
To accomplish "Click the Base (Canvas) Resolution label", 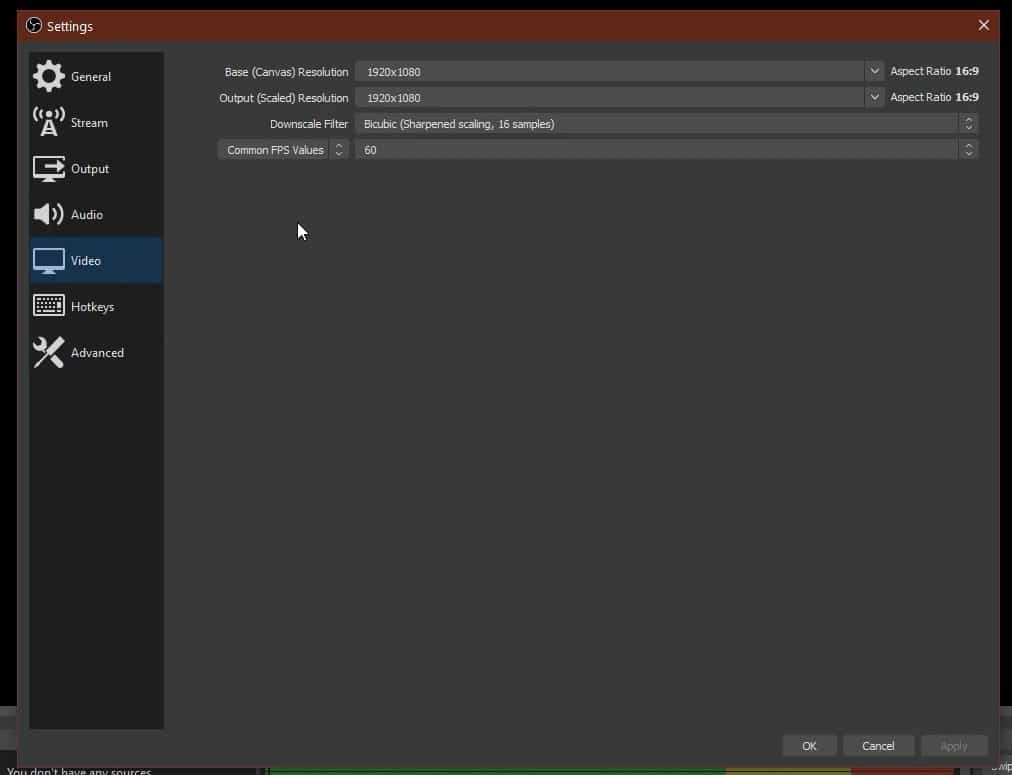I will pos(286,72).
